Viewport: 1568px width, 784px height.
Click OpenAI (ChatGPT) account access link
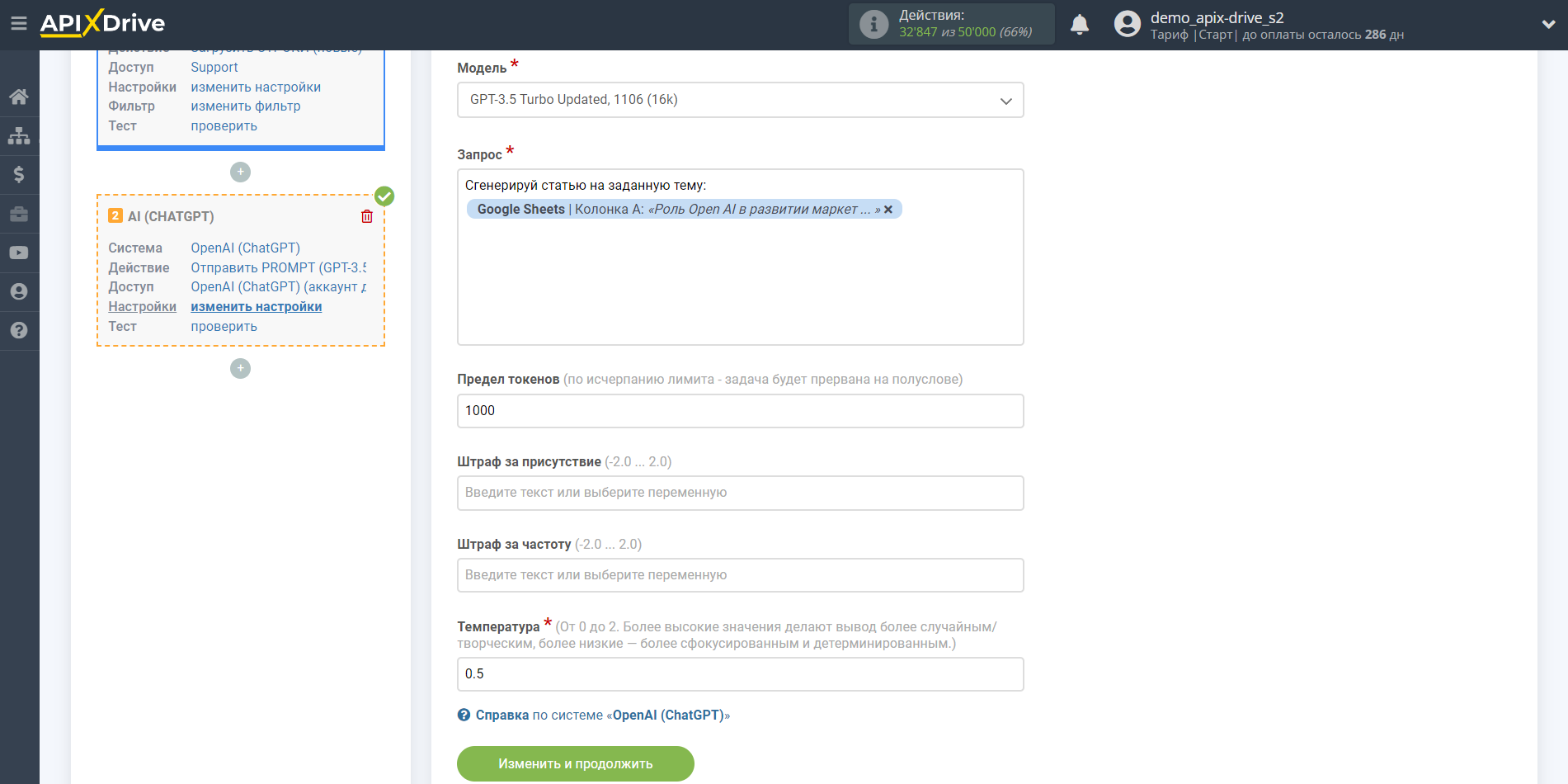[x=279, y=287]
